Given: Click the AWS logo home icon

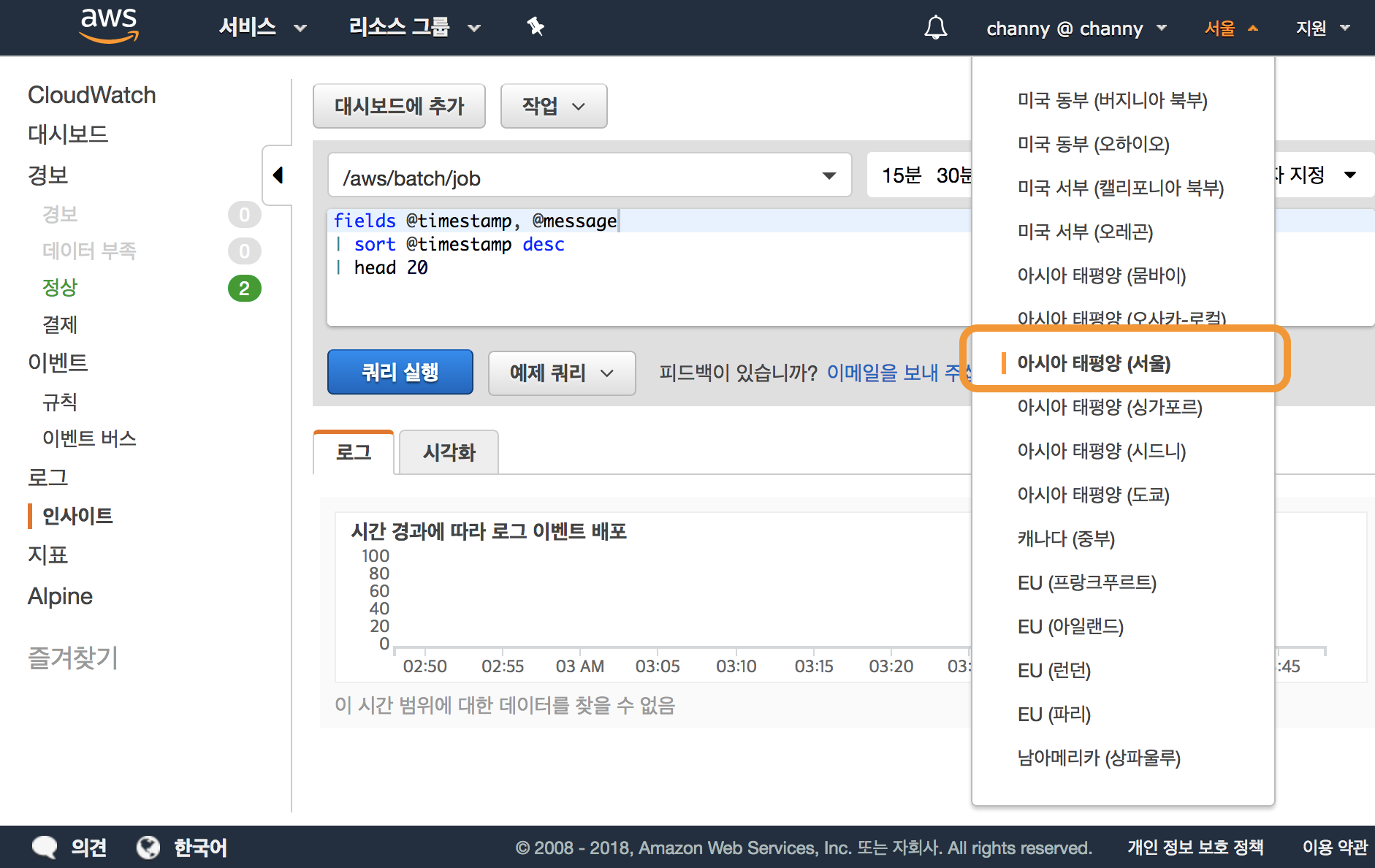Looking at the screenshot, I should [109, 26].
